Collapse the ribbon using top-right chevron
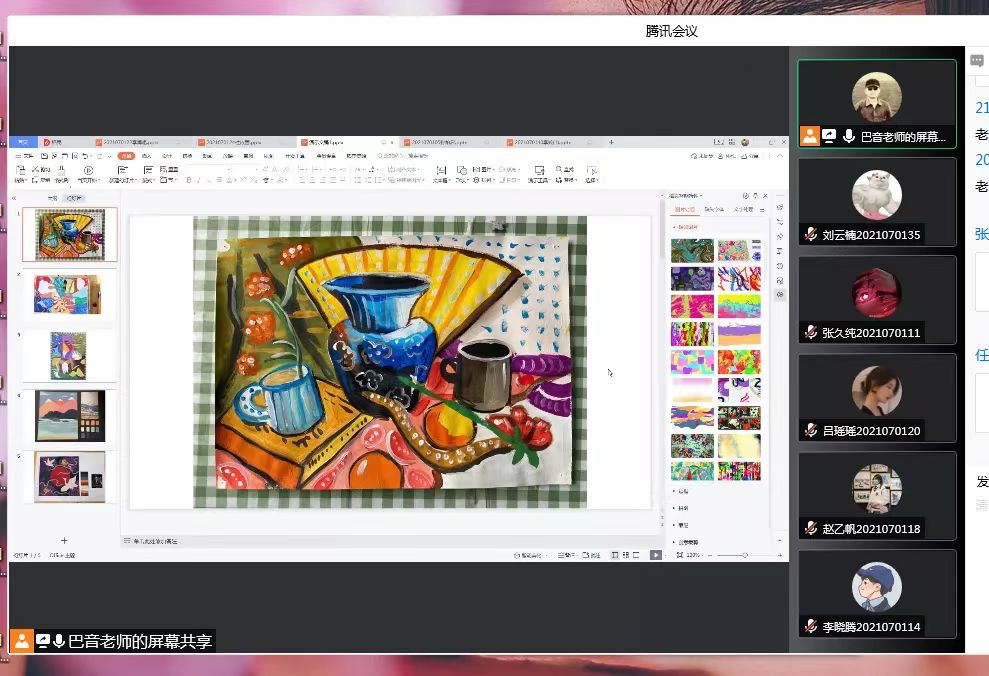This screenshot has width=989, height=676. pos(779,156)
